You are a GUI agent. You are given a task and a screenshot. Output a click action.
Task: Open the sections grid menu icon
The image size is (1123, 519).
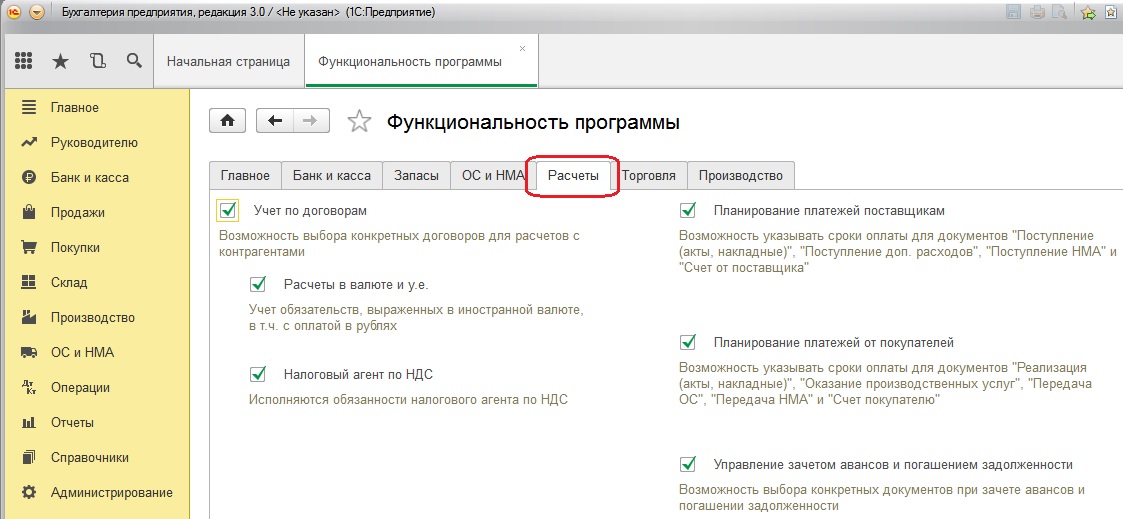[24, 62]
